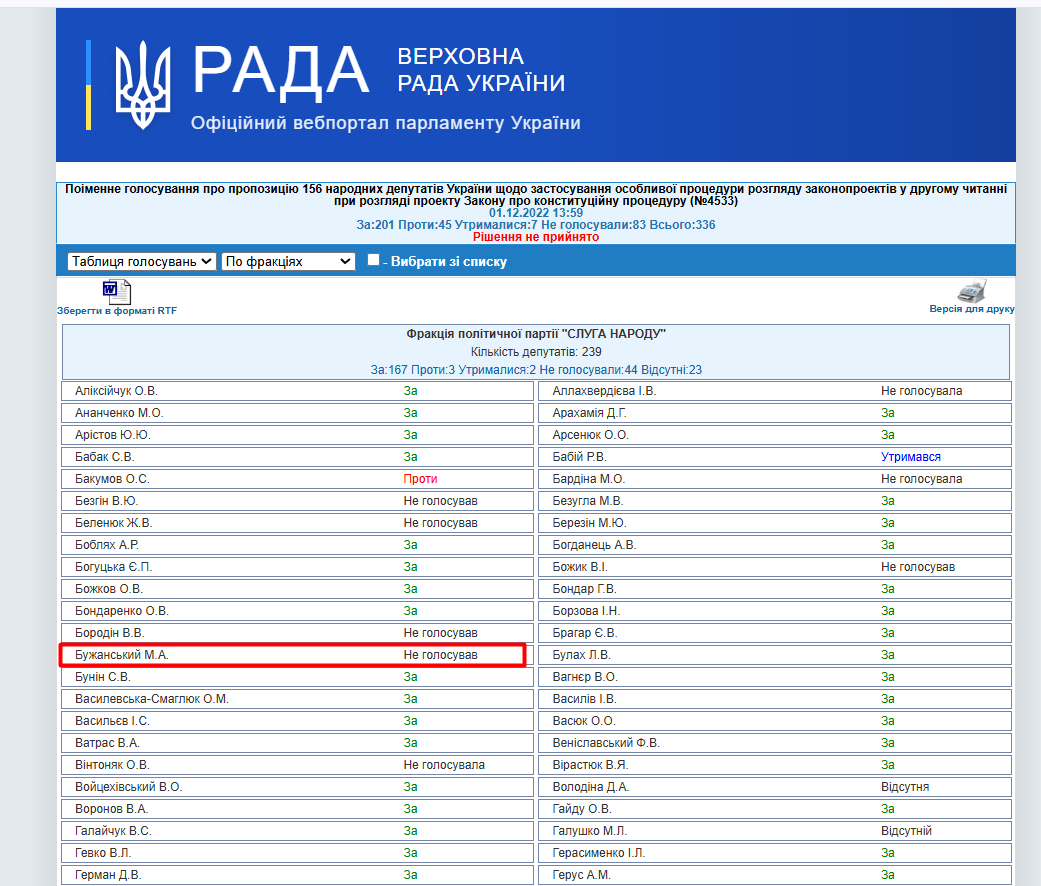Select deputy name 'Безугла М.В.'
1041x886 pixels.
point(588,500)
